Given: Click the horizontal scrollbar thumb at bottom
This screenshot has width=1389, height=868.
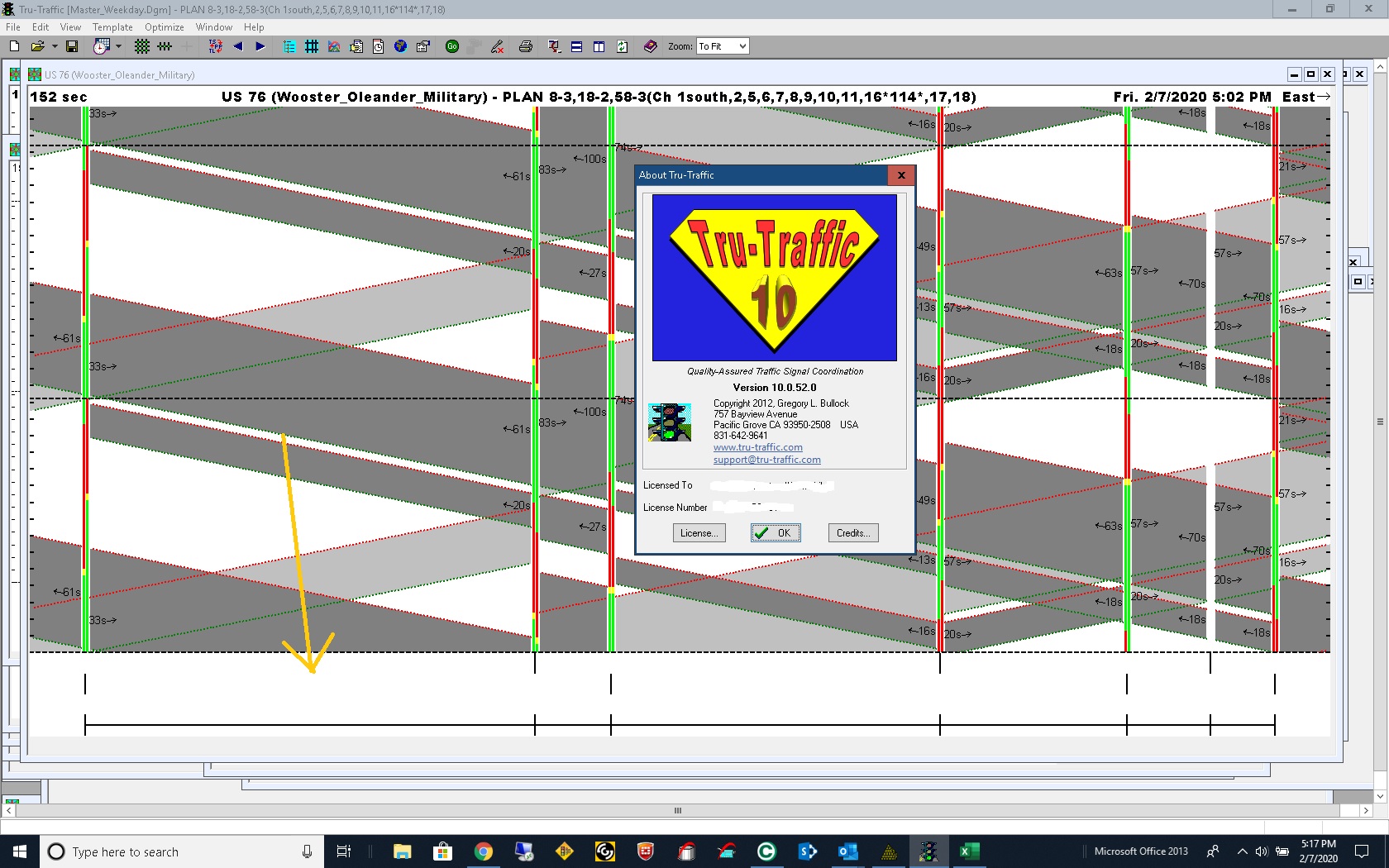Looking at the screenshot, I should tap(678, 811).
